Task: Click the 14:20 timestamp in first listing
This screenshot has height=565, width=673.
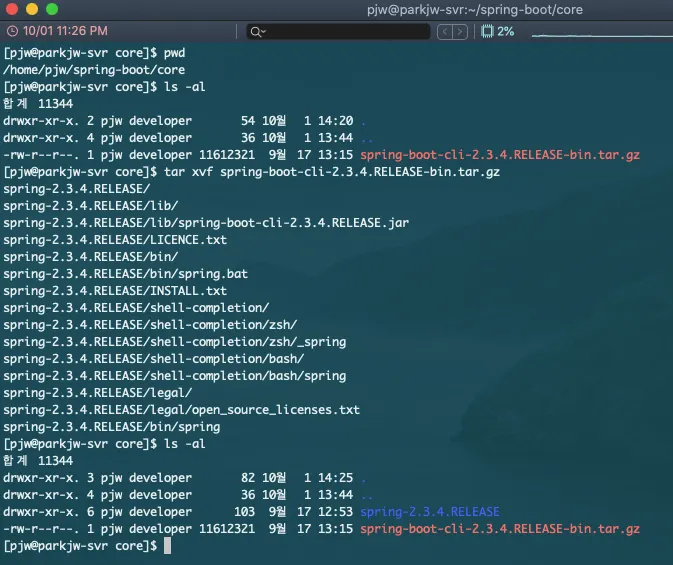Action: point(336,121)
